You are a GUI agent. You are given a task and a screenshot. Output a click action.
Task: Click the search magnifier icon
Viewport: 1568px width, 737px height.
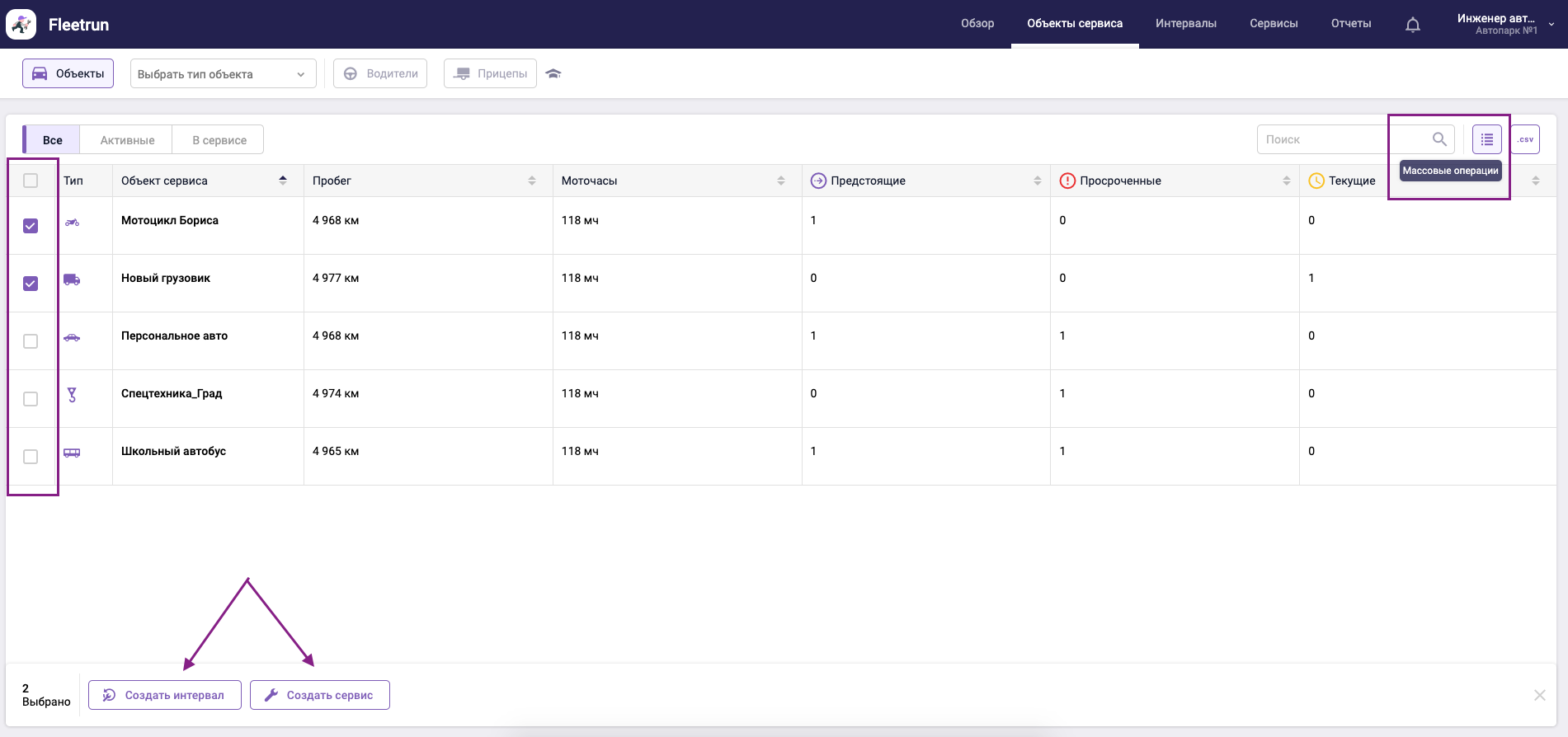pyautogui.click(x=1439, y=139)
